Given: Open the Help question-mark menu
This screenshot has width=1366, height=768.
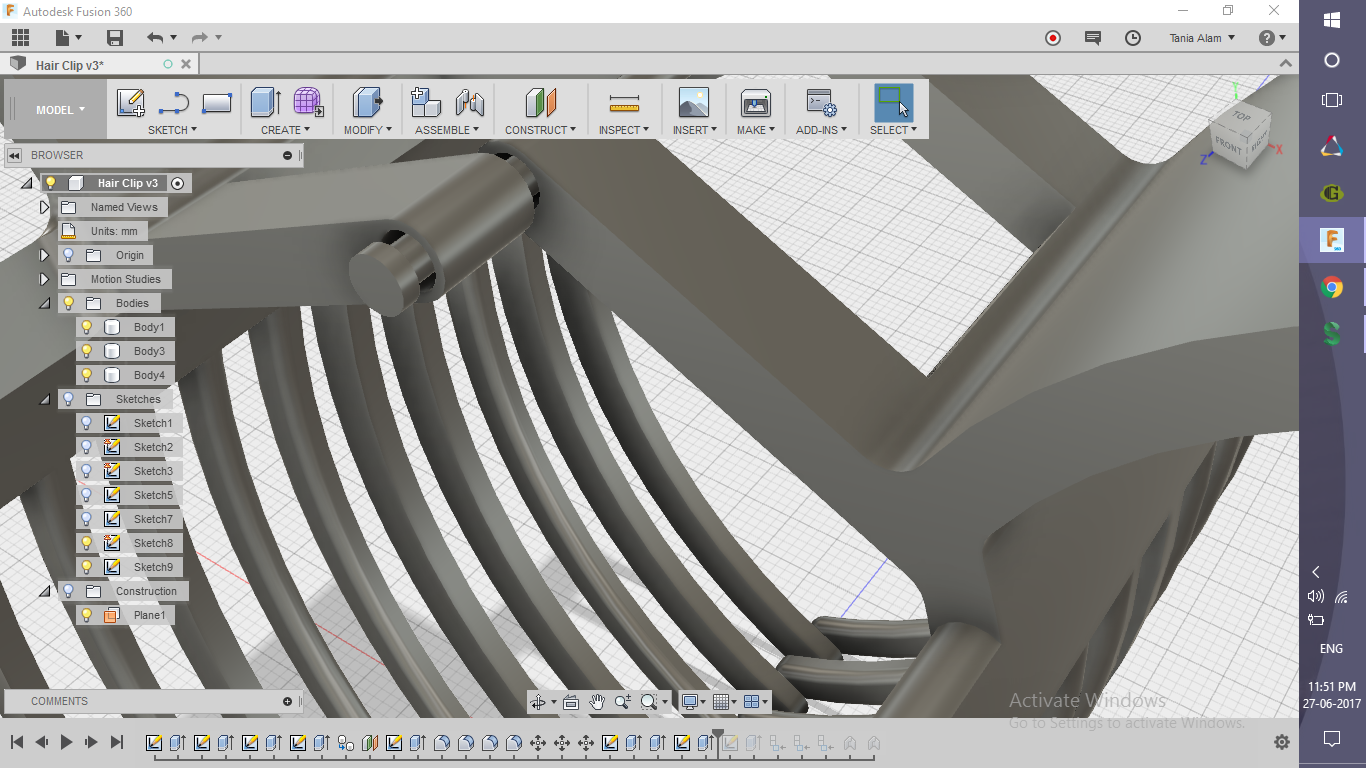Looking at the screenshot, I should coord(1272,38).
